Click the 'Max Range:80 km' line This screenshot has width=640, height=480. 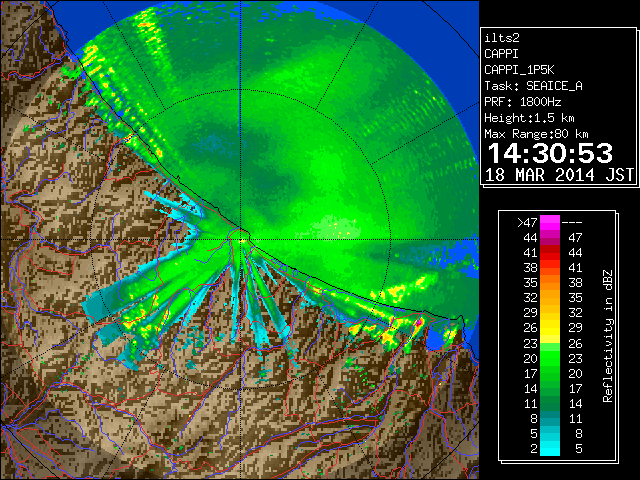[x=536, y=134]
